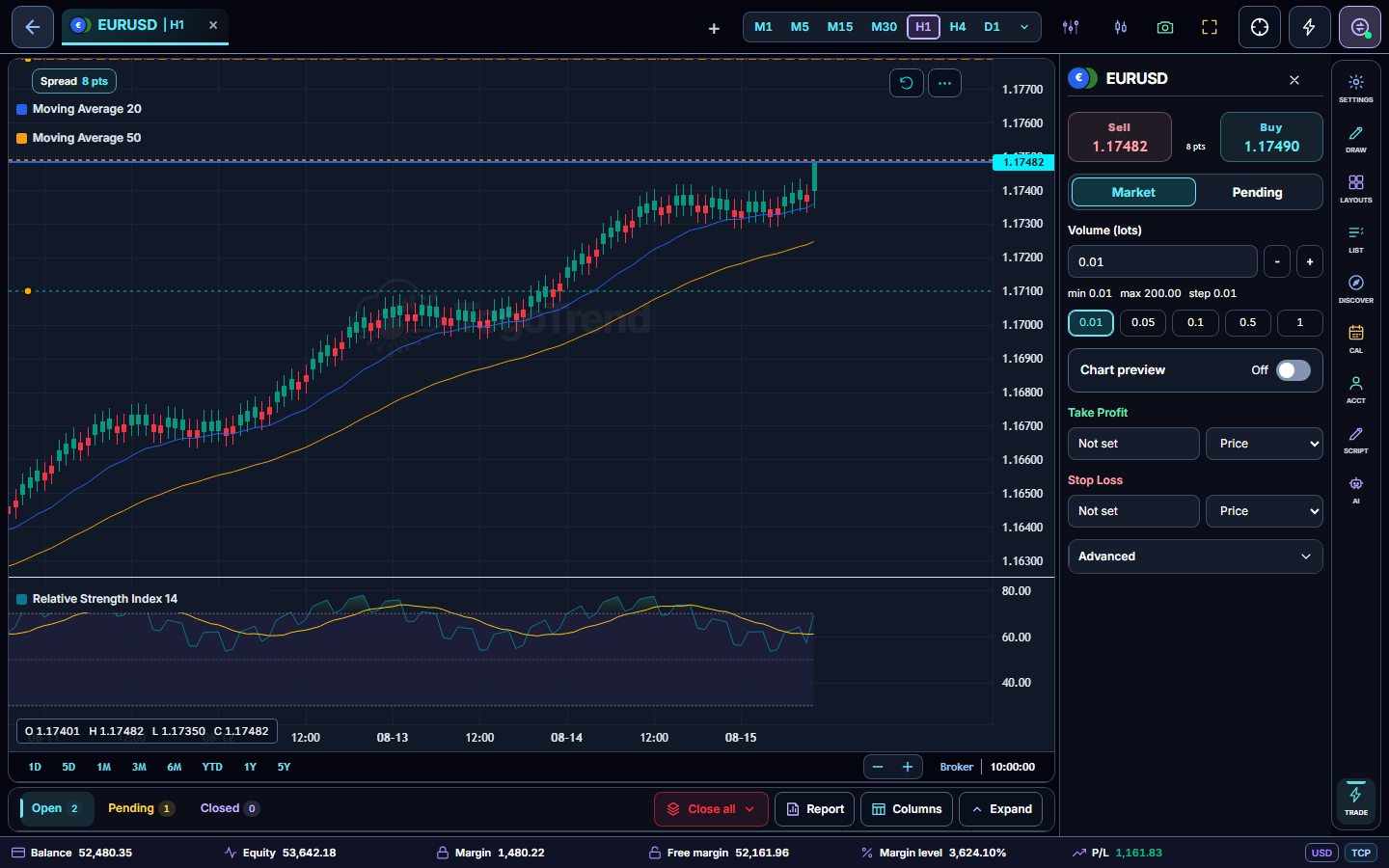Click the Volume lots input field

[1162, 261]
